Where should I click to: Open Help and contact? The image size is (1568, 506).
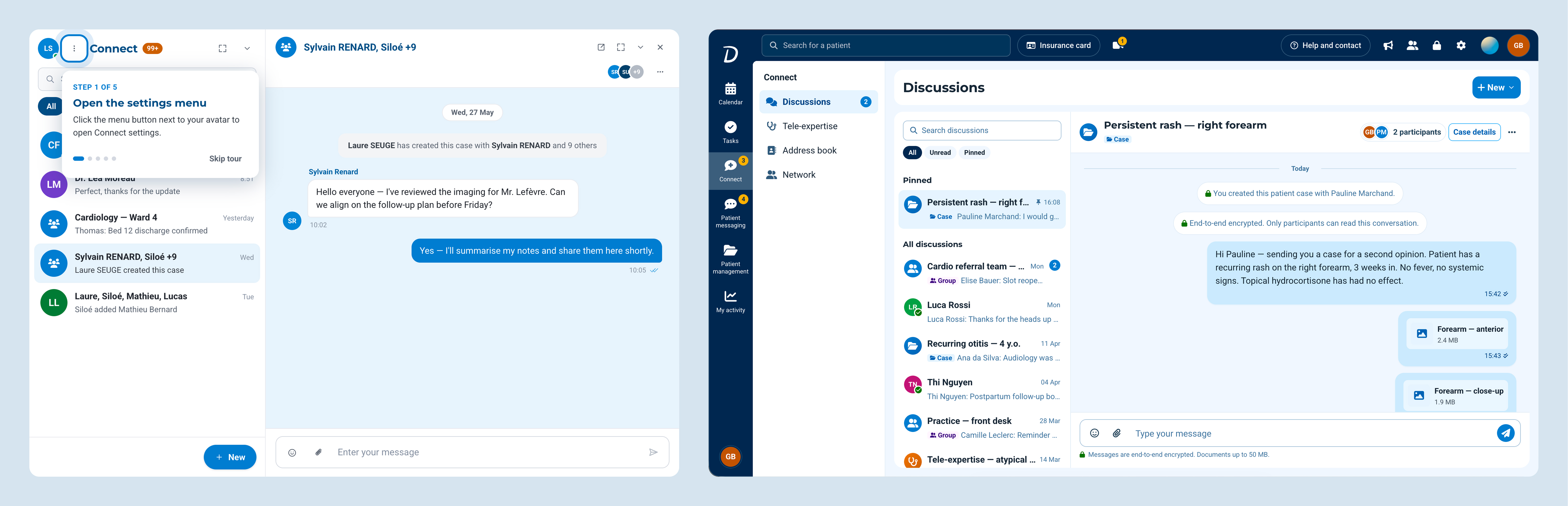point(1325,46)
